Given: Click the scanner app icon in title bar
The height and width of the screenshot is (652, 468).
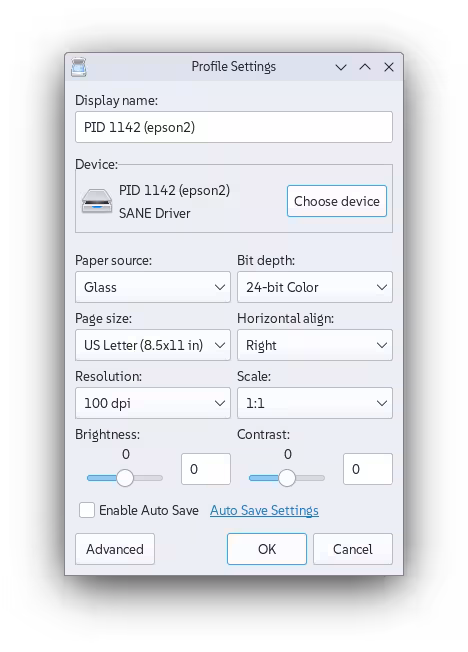Looking at the screenshot, I should point(79,67).
